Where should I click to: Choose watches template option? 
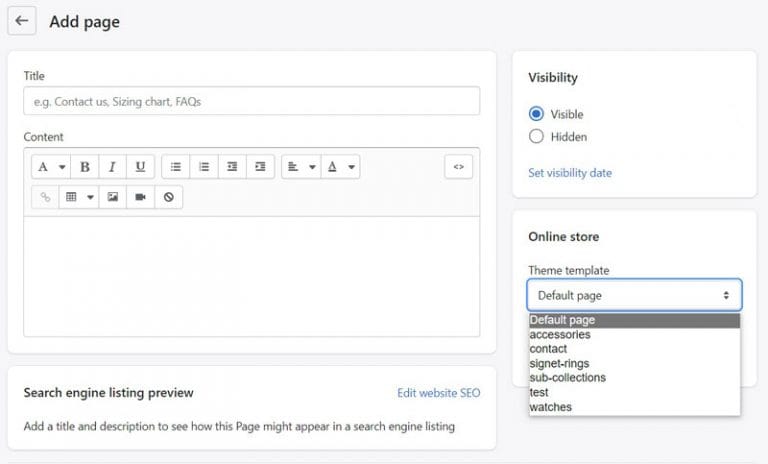(x=634, y=407)
